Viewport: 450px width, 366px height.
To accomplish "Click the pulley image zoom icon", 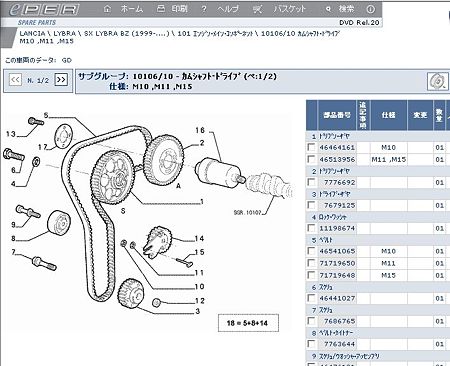I will pos(438,82).
